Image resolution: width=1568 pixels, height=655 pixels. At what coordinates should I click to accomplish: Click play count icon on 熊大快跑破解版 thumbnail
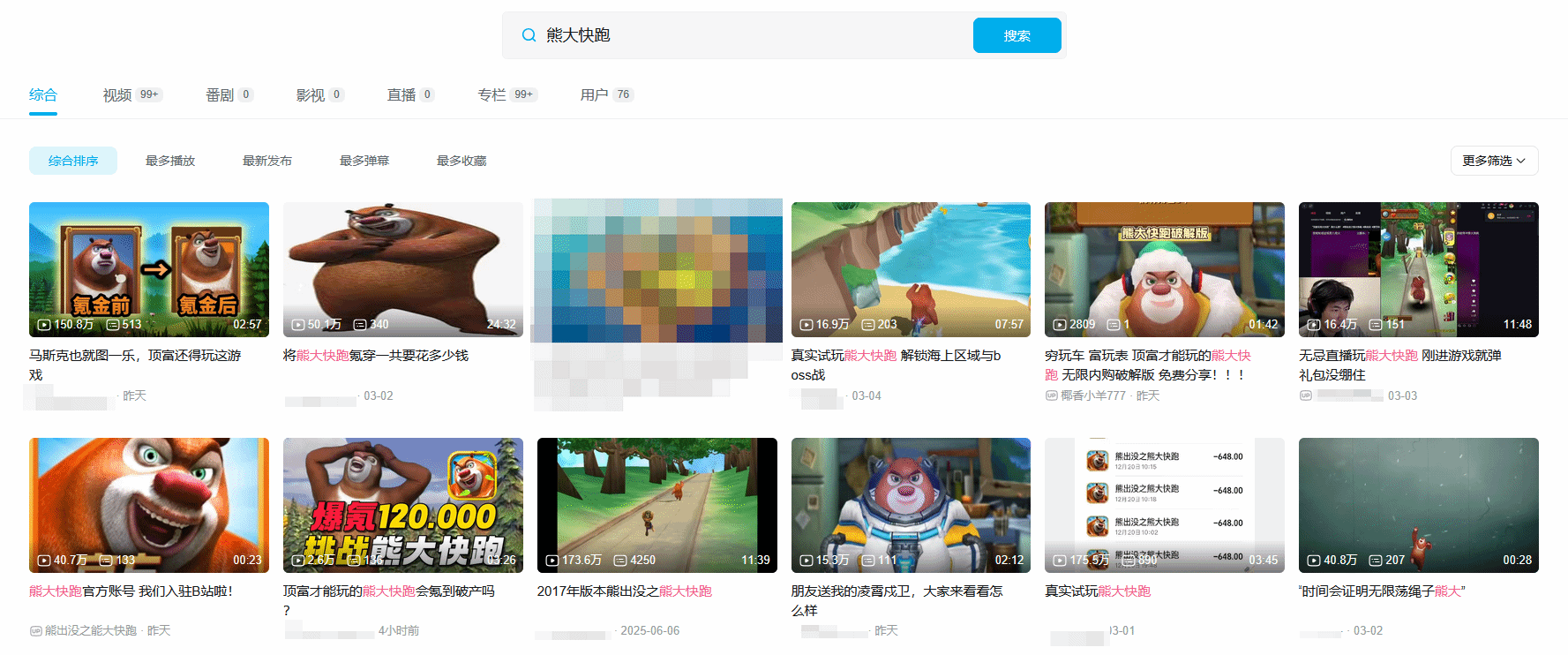coord(1060,325)
